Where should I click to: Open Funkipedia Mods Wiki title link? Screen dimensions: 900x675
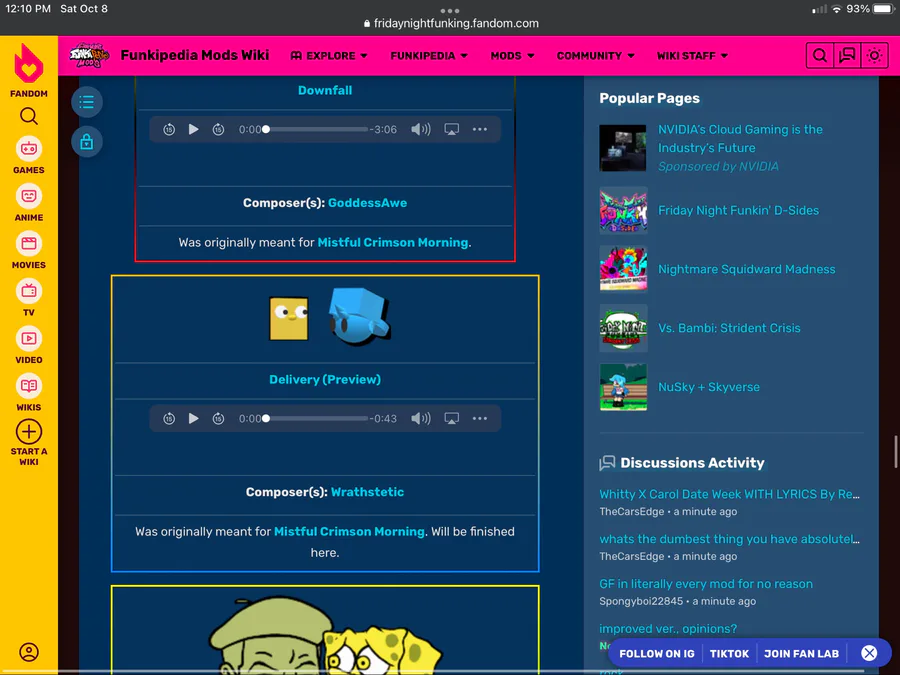point(195,55)
